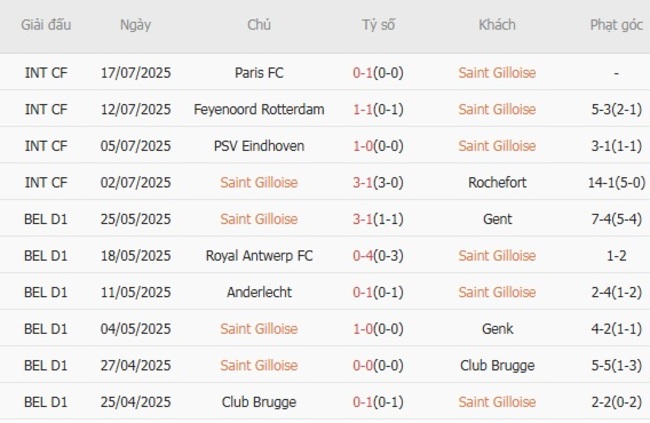Click the Anderlecht team name
The width and height of the screenshot is (650, 423).
click(259, 292)
